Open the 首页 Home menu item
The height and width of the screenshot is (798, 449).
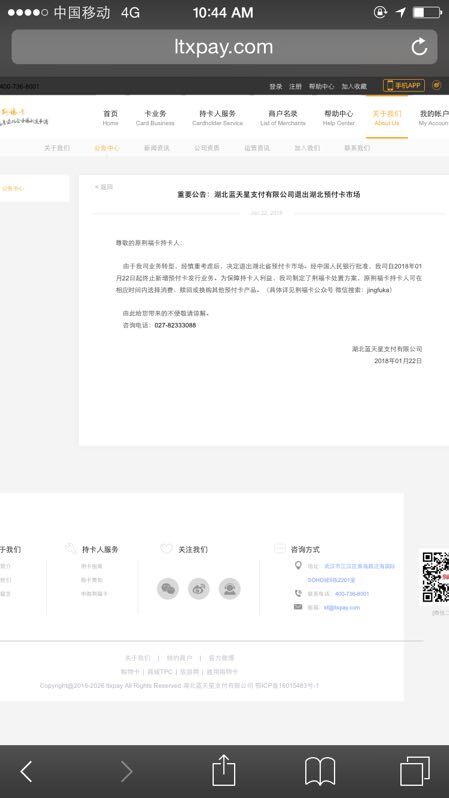[110, 118]
